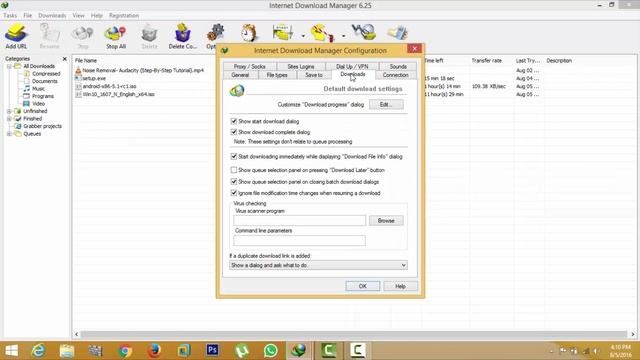
Task: Select the Compressed category folder
Action: [46, 73]
